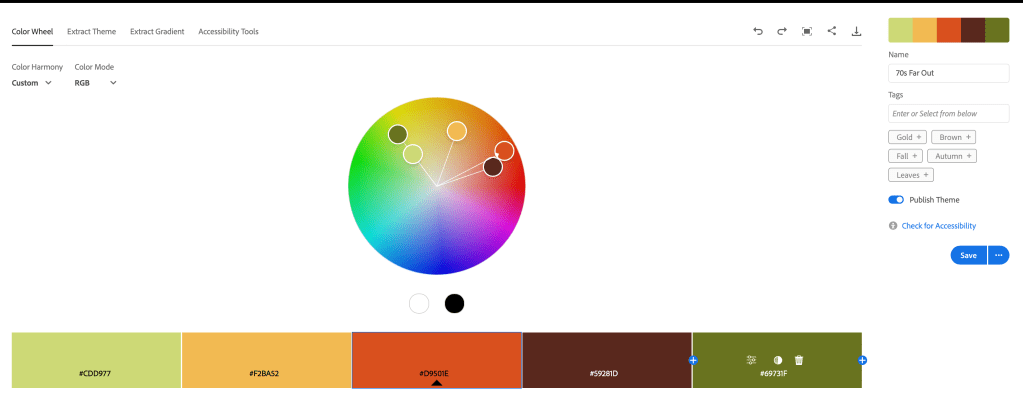This screenshot has width=1023, height=401.
Task: Click the #D9501E hex code text
Action: point(436,374)
